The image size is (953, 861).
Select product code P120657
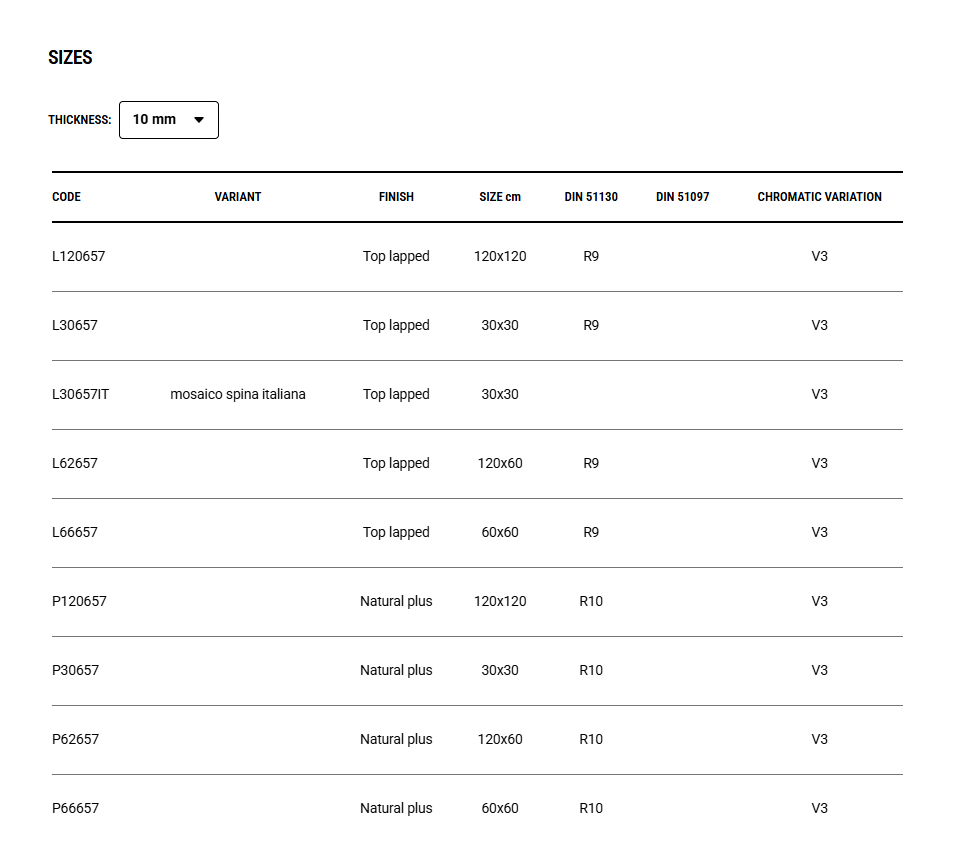pyautogui.click(x=79, y=602)
